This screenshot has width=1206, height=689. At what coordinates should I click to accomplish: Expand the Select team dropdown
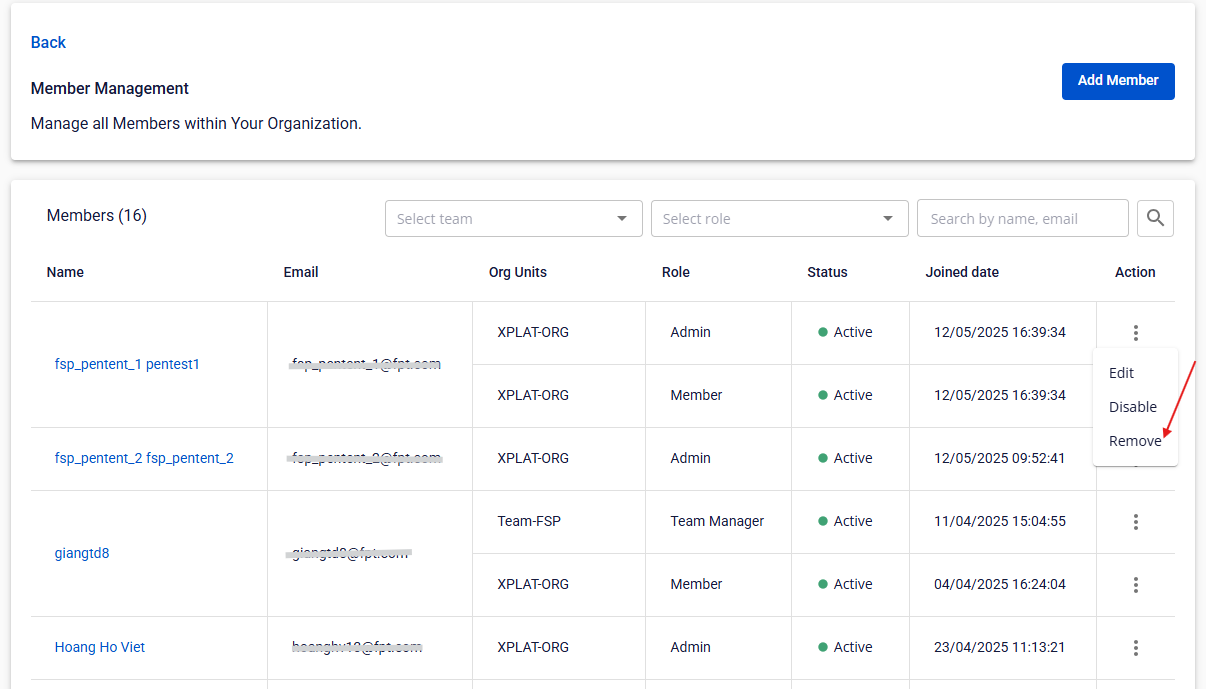click(514, 219)
